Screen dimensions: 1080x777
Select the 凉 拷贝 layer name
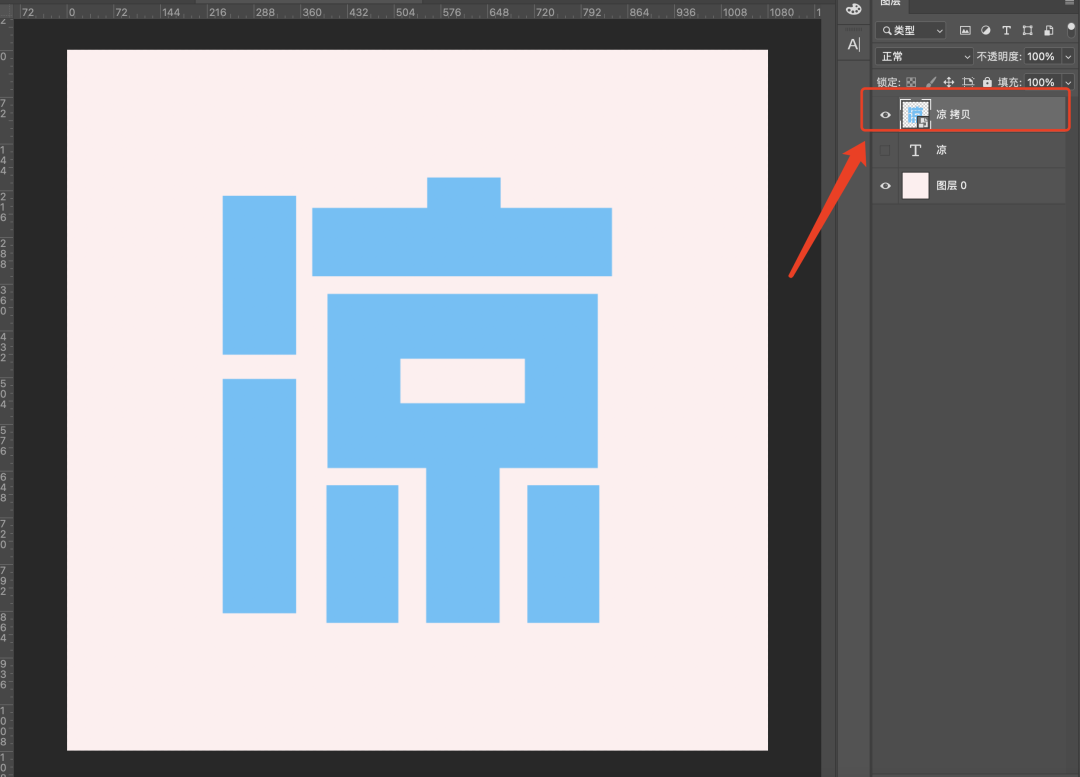(x=953, y=114)
